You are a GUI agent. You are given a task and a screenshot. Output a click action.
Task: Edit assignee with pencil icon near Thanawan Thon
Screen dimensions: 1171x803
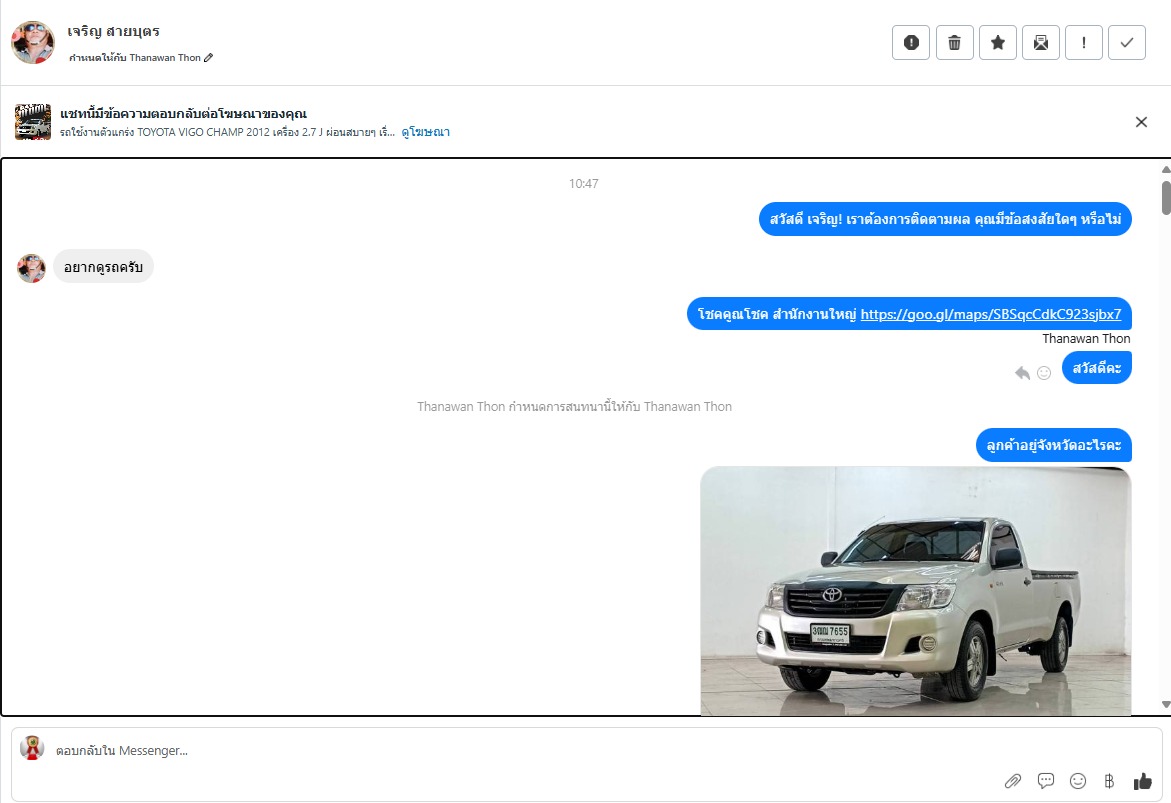tap(209, 58)
